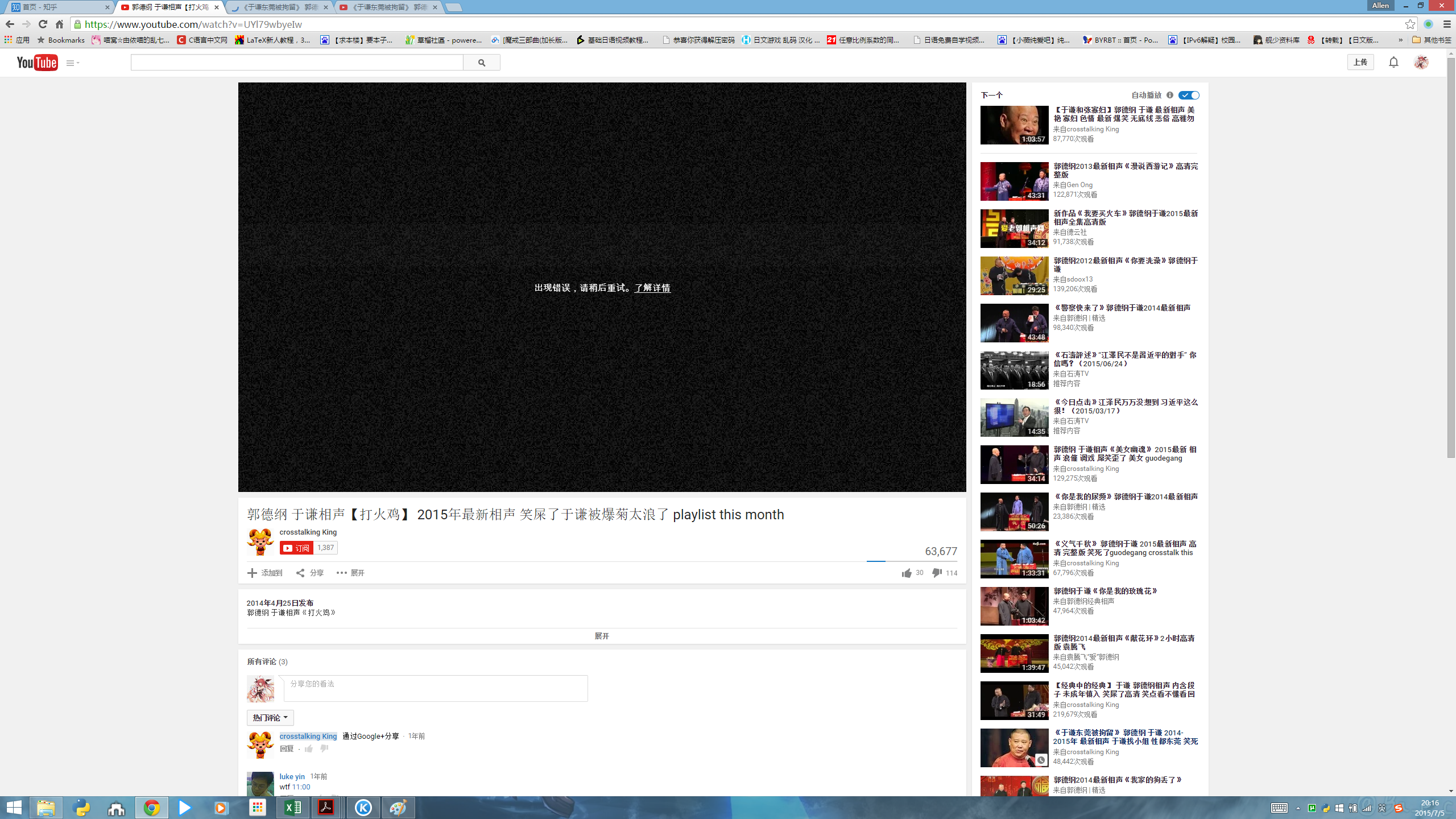Bookmark this page with the star

click(1410, 24)
